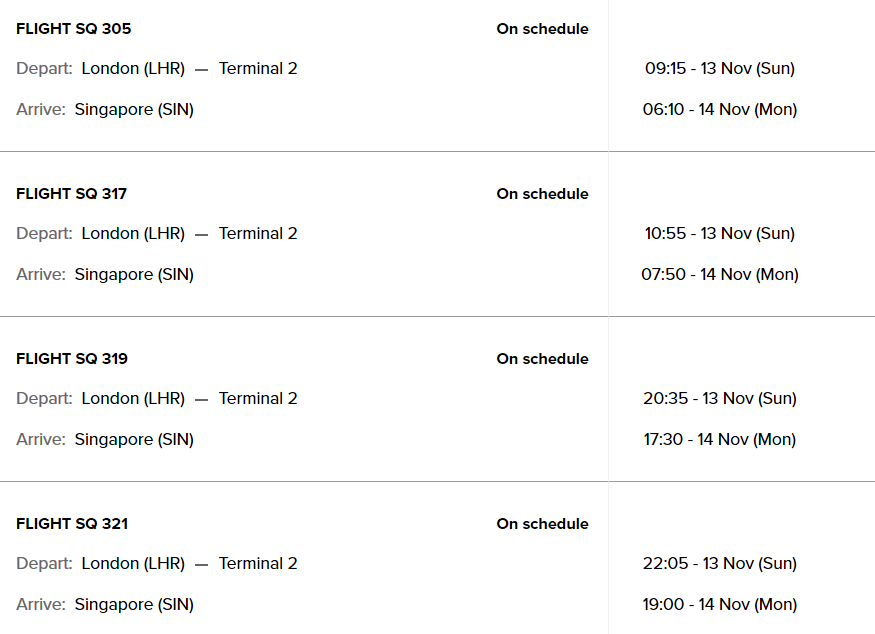Click On schedule status for SQ 319
The image size is (875, 634).
click(x=542, y=359)
